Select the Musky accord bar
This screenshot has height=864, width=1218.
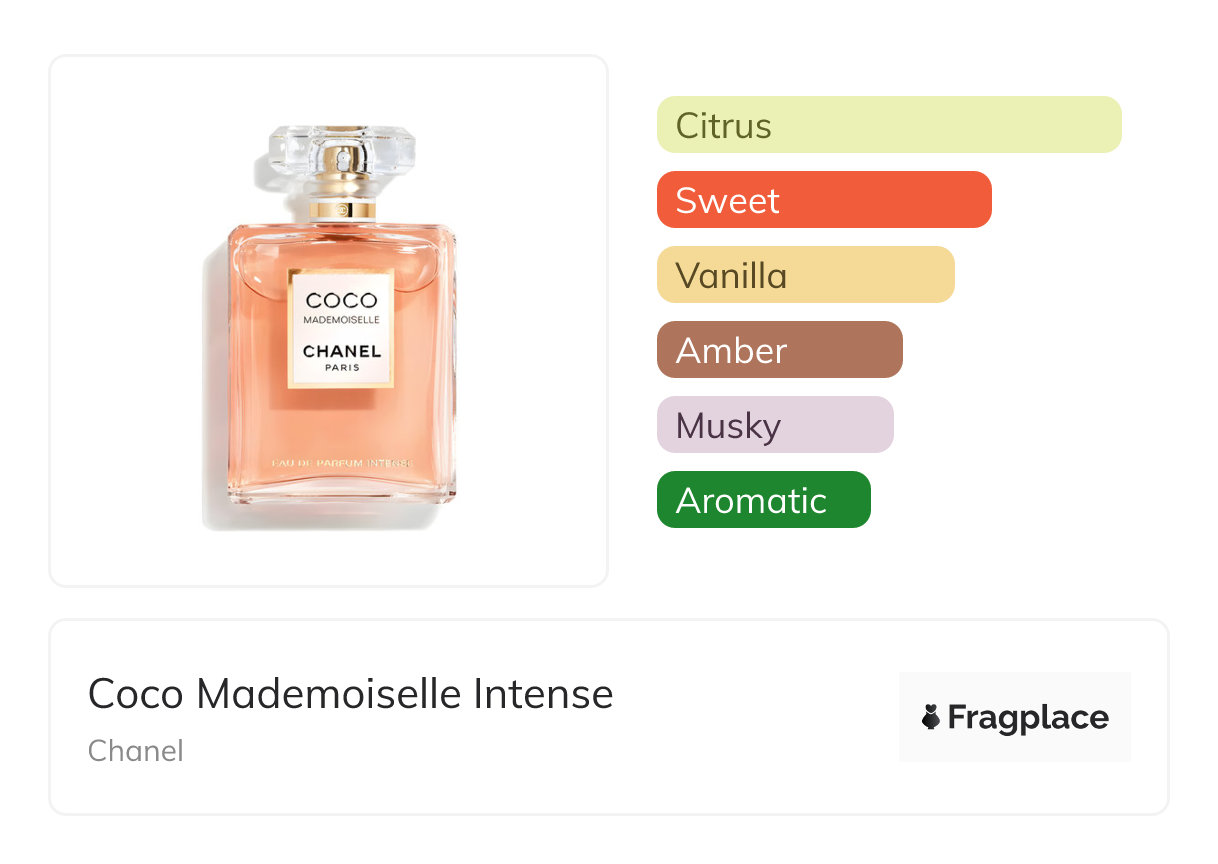click(x=775, y=425)
